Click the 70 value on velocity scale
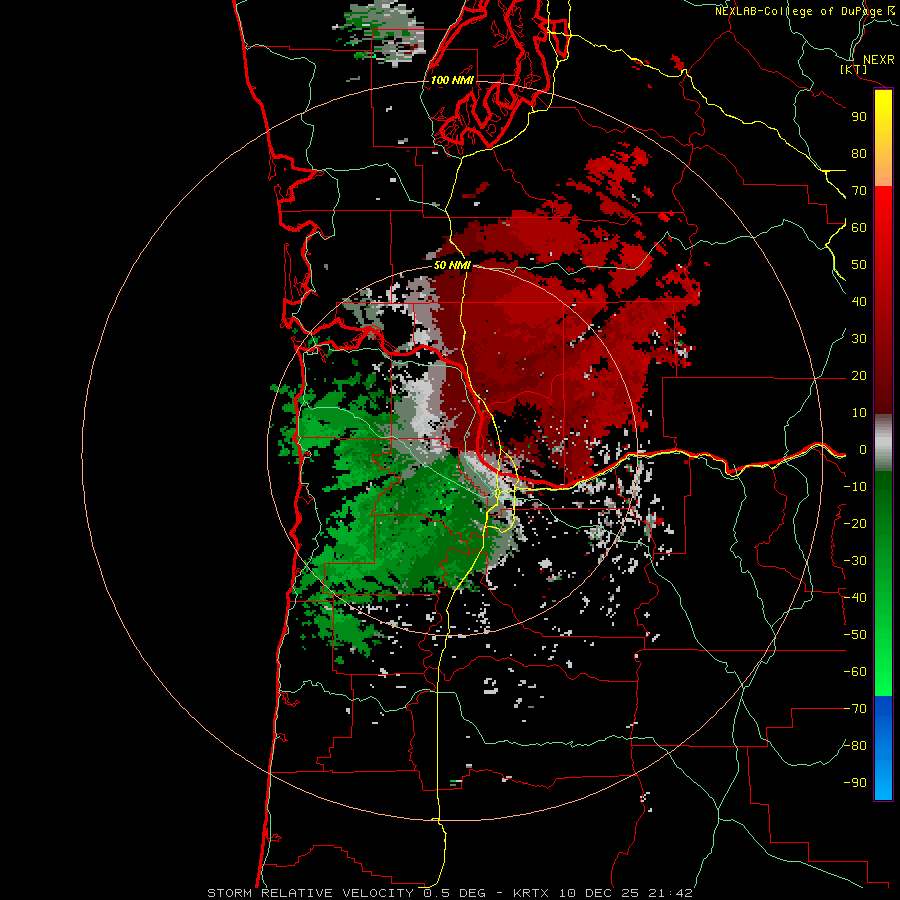Viewport: 900px width, 900px height. tap(859, 191)
